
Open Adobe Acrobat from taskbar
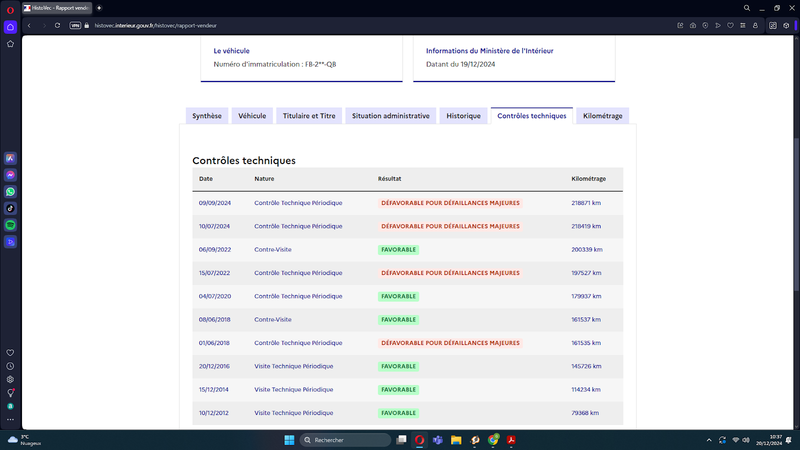tap(511, 440)
